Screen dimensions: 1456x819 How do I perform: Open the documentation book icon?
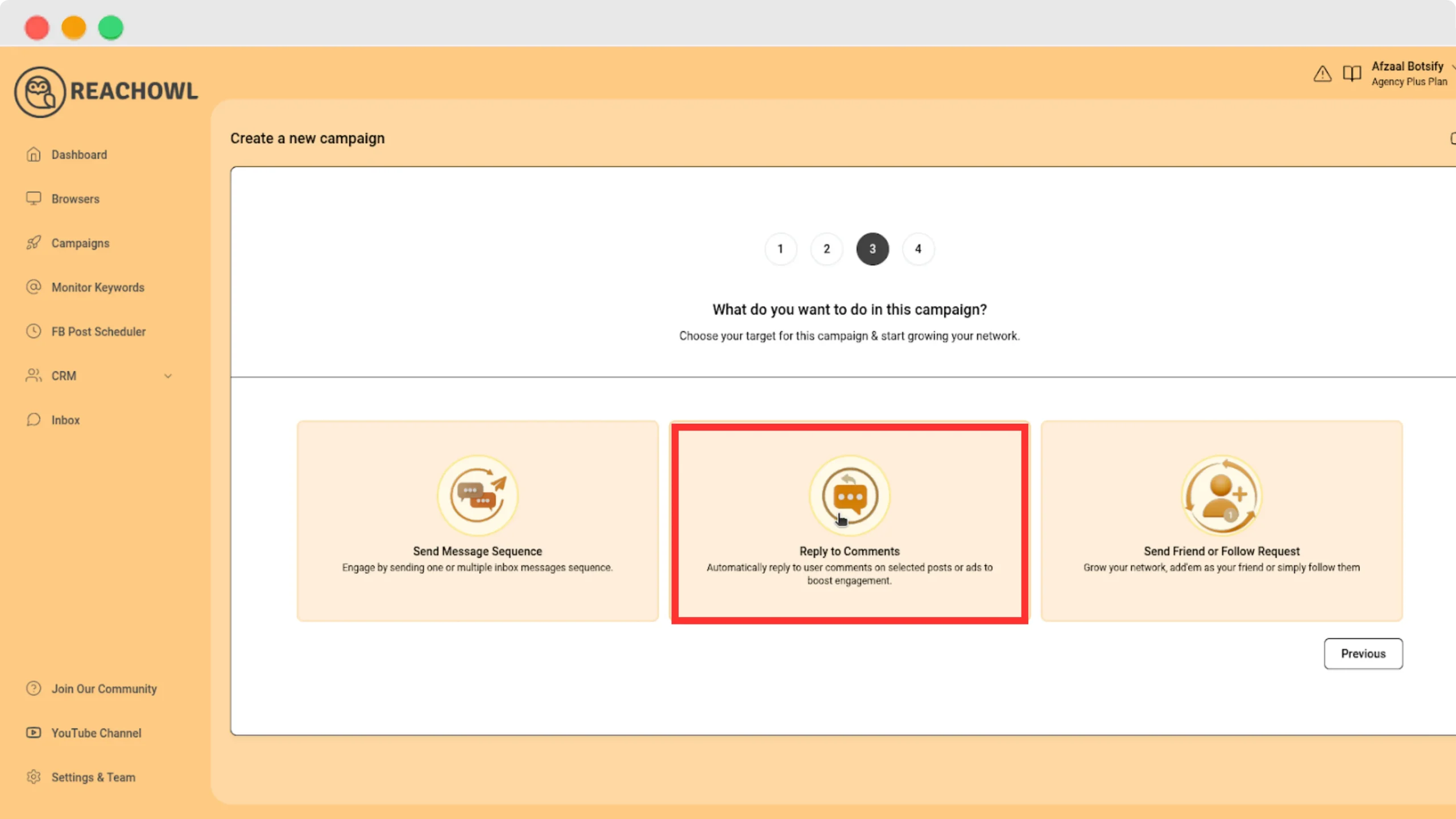(x=1351, y=73)
